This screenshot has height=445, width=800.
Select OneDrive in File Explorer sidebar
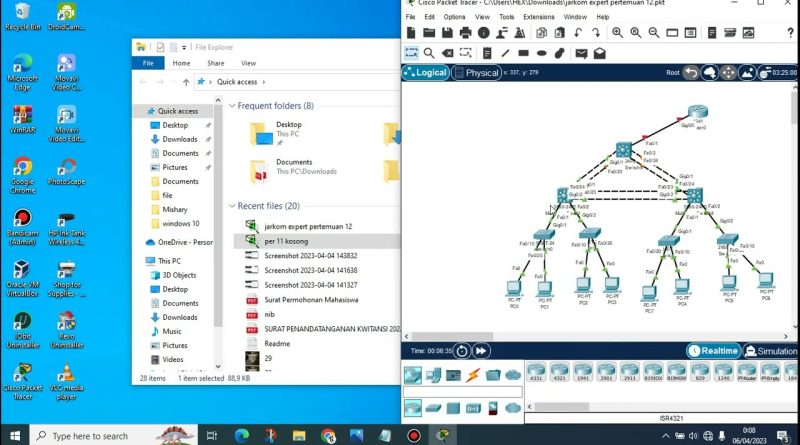point(179,242)
